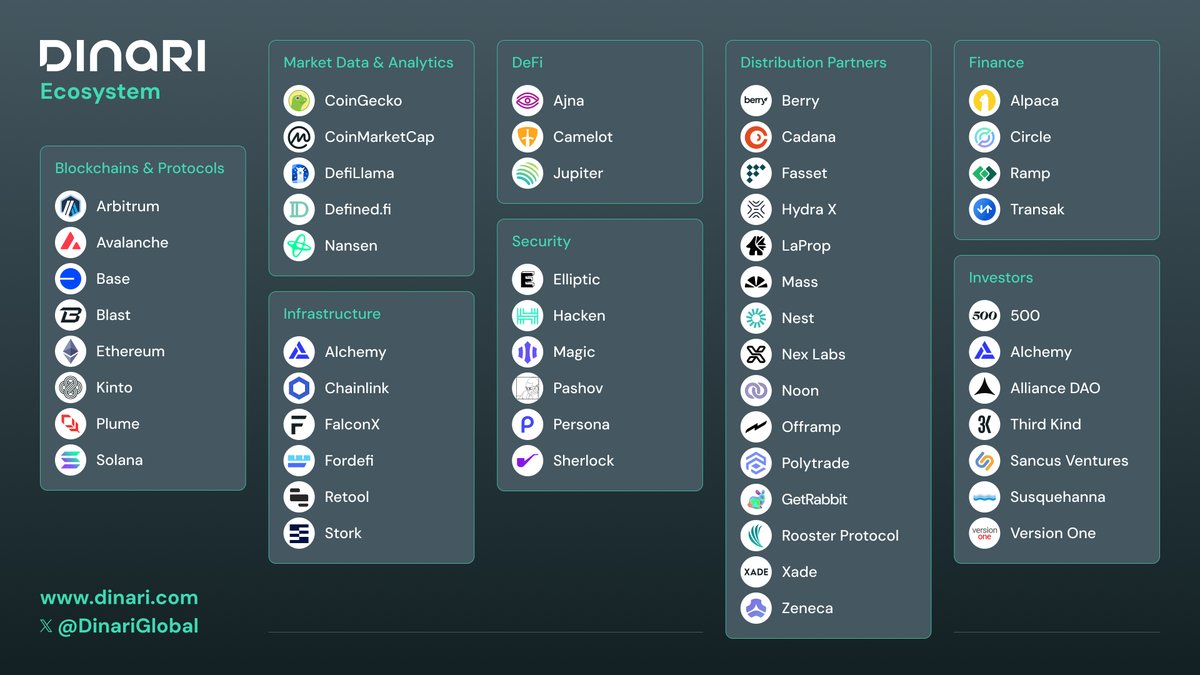Viewport: 1200px width, 675px height.
Task: Click the Hydra X partner entry
Action: (x=795, y=209)
